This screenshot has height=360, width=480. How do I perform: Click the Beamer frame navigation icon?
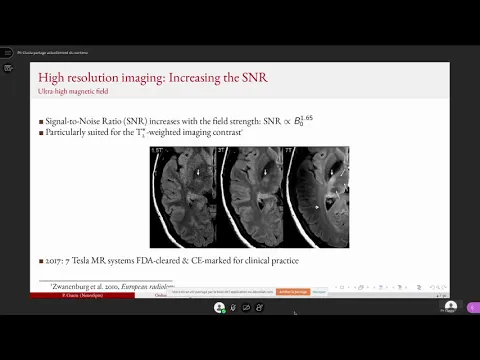click(361, 287)
